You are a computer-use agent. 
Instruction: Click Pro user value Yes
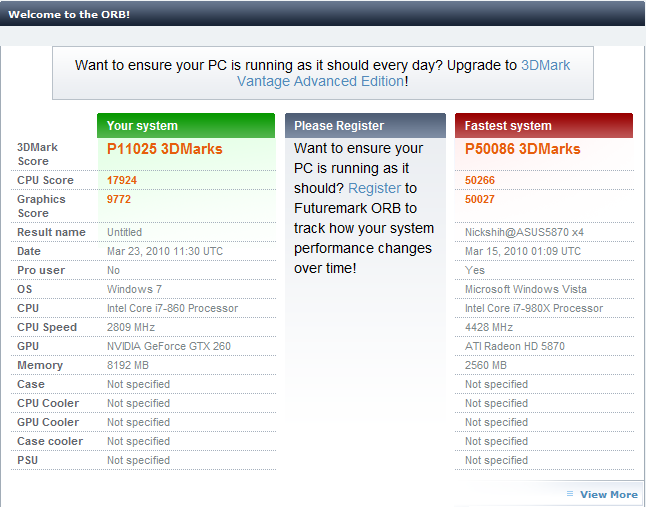(475, 270)
